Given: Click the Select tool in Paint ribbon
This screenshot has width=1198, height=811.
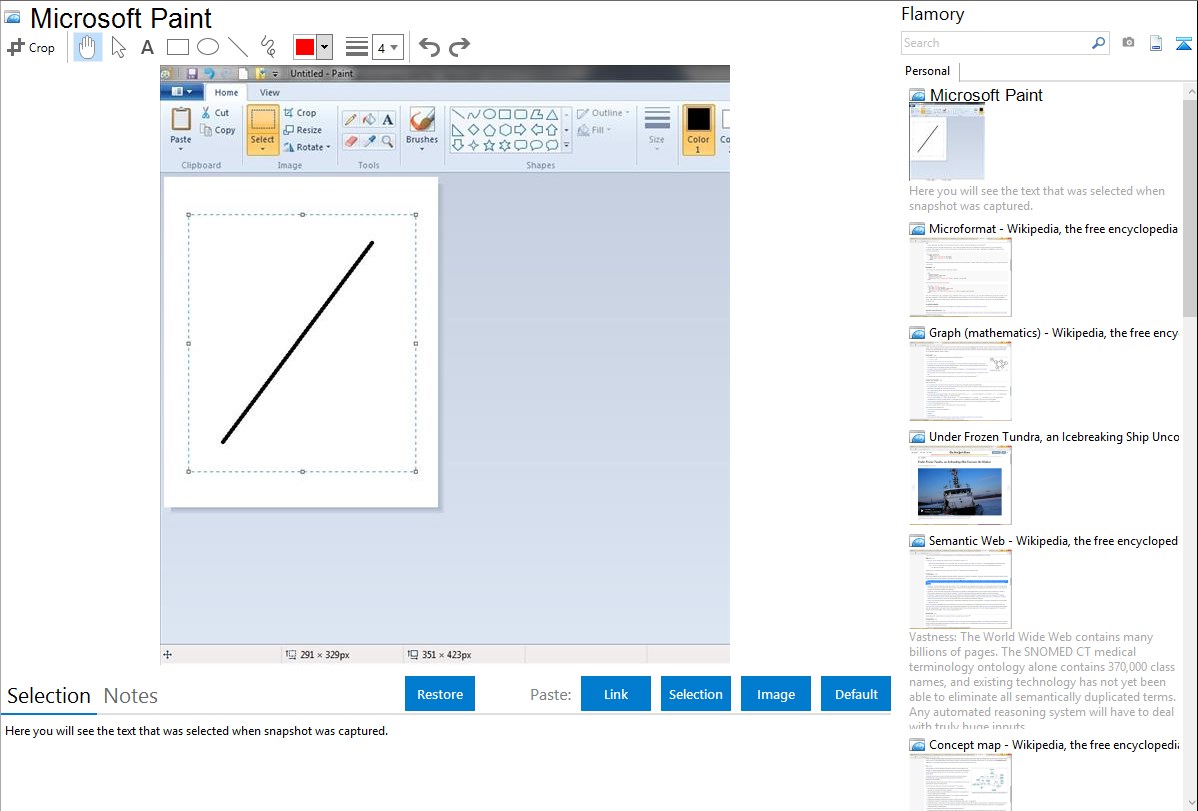Looking at the screenshot, I should (262, 130).
